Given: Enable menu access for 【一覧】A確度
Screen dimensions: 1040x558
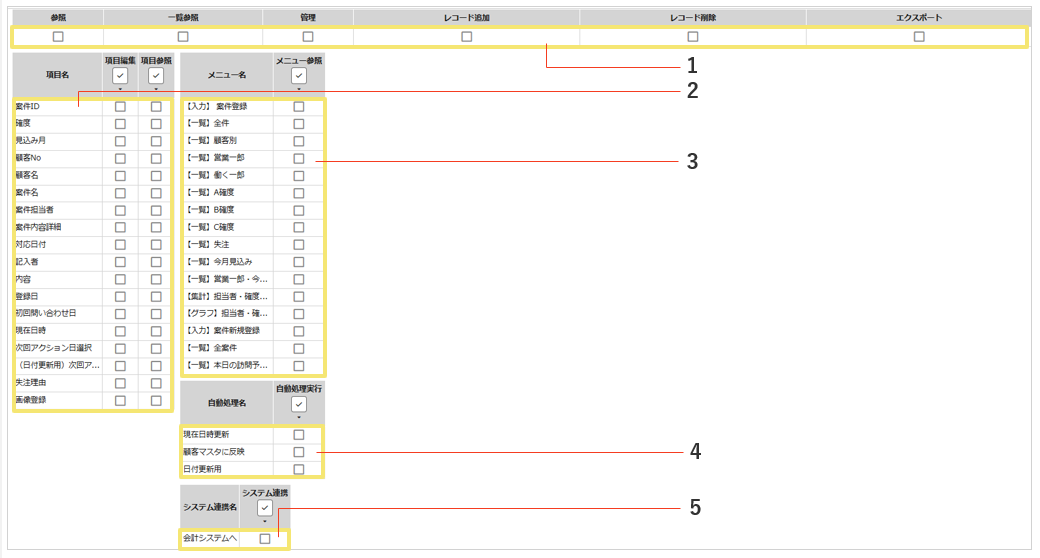Looking at the screenshot, I should pyautogui.click(x=299, y=193).
